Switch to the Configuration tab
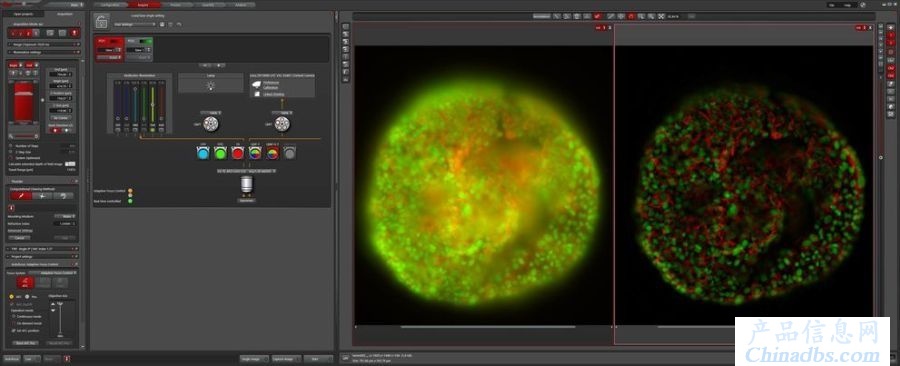The width and height of the screenshot is (900, 366). [110, 5]
